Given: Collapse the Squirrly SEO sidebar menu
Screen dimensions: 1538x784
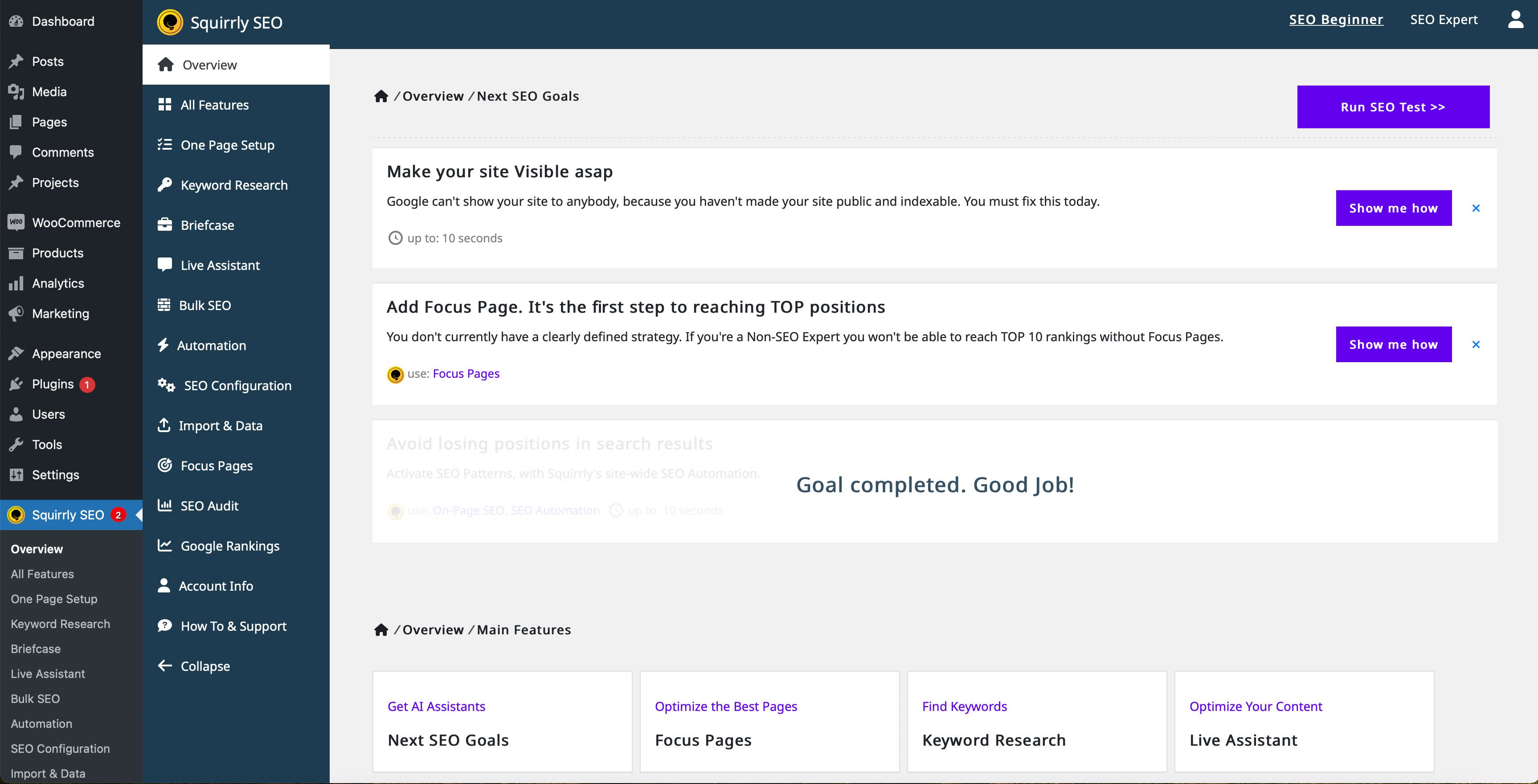Looking at the screenshot, I should click(204, 665).
